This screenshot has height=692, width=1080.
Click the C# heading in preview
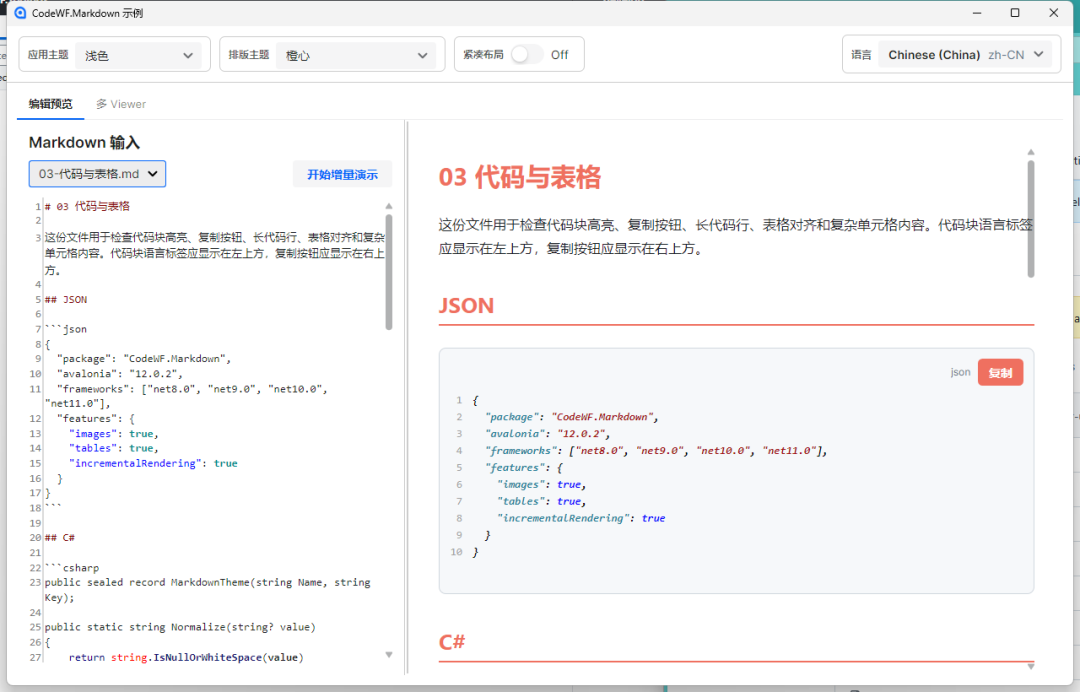click(452, 642)
